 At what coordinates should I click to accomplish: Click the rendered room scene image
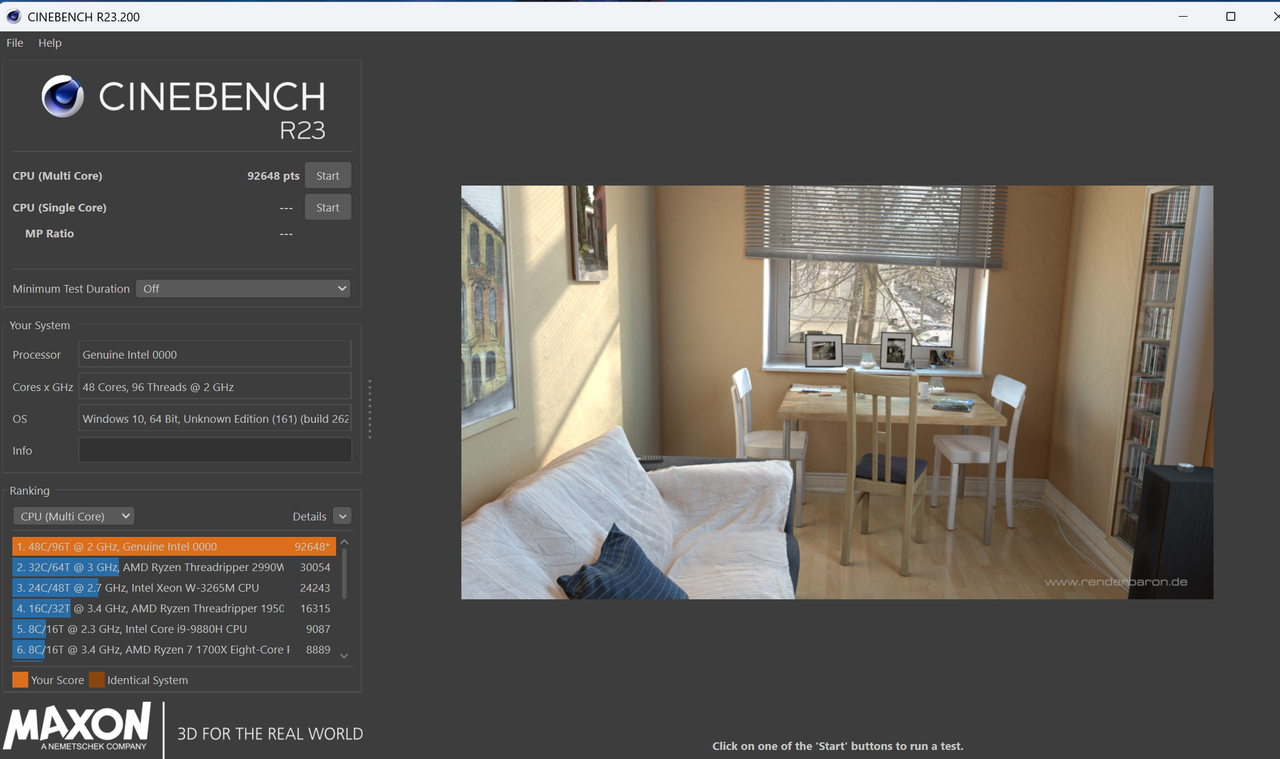click(x=837, y=392)
